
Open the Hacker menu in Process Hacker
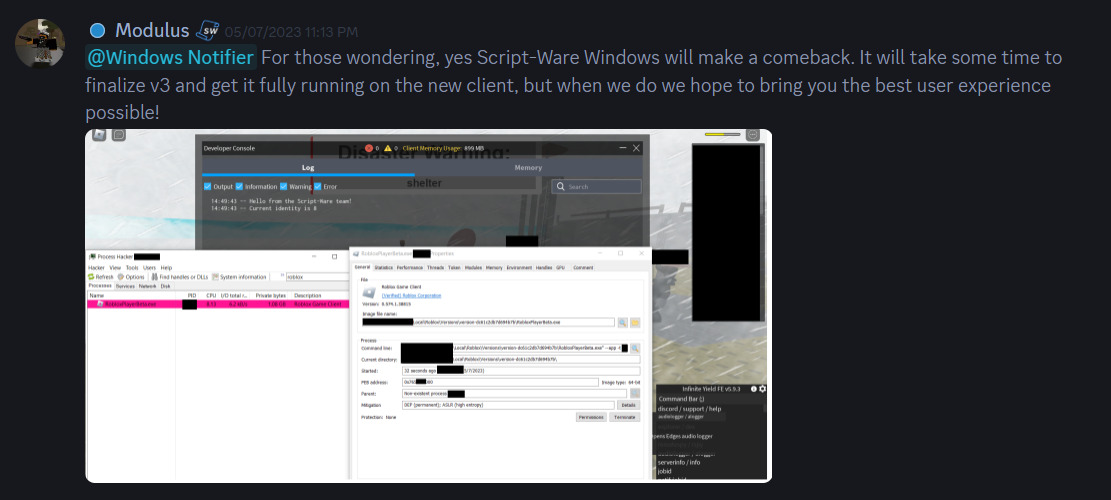(x=96, y=268)
